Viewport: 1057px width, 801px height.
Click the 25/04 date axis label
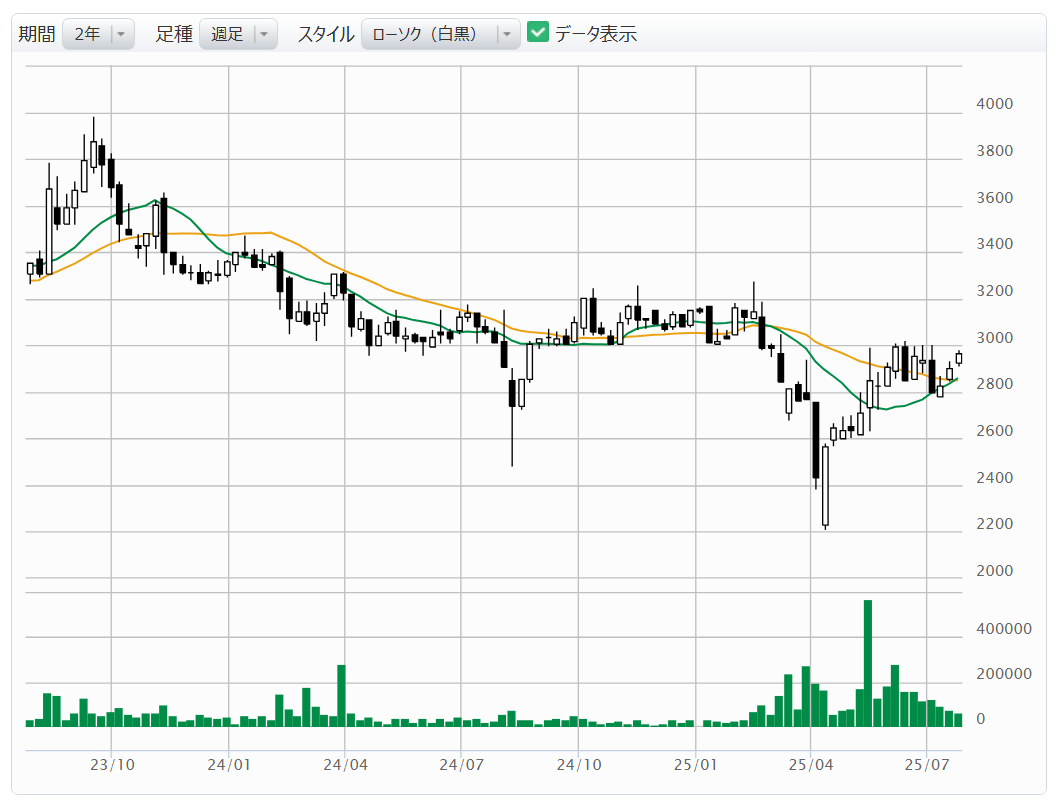tap(811, 765)
